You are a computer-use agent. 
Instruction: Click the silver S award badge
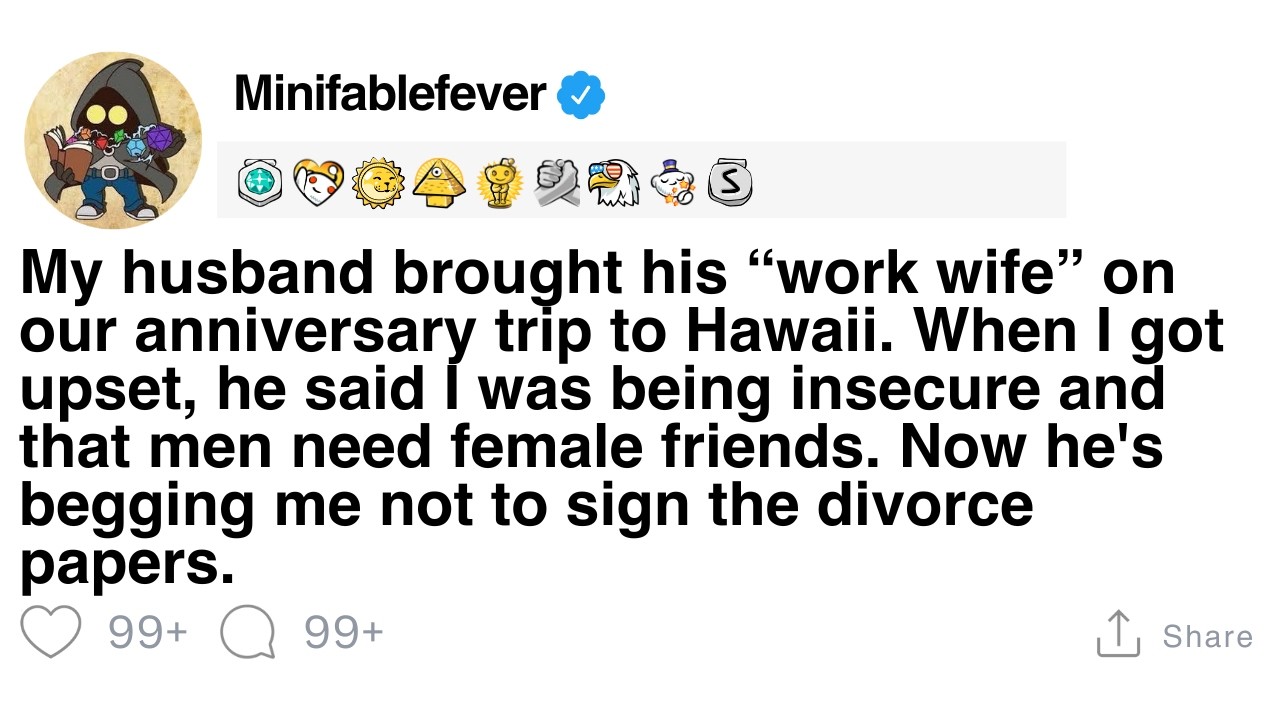tap(729, 182)
